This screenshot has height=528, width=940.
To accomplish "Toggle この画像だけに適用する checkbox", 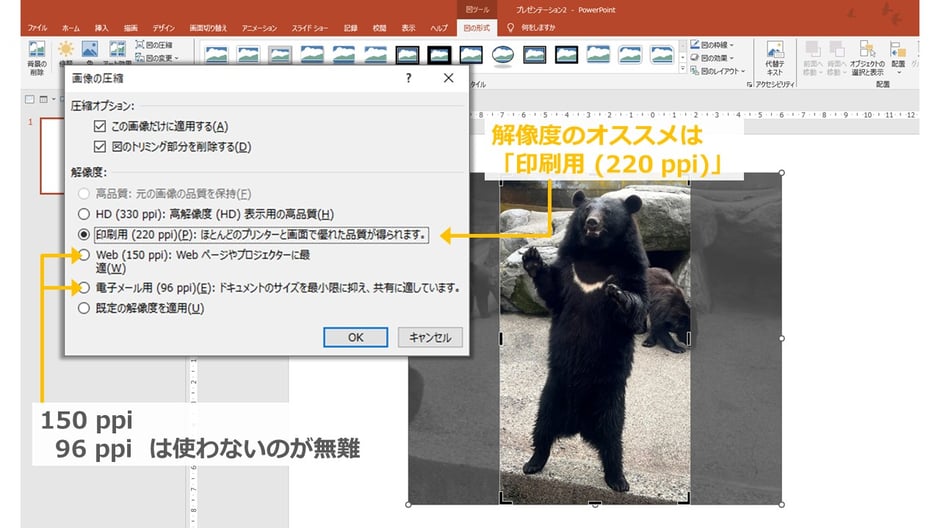I will click(x=100, y=126).
